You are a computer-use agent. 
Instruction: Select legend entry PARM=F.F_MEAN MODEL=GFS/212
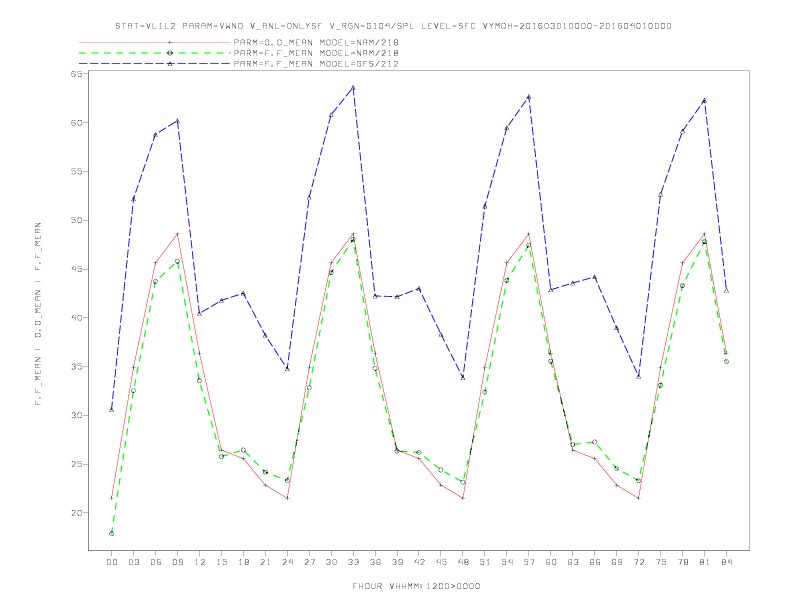(316, 64)
